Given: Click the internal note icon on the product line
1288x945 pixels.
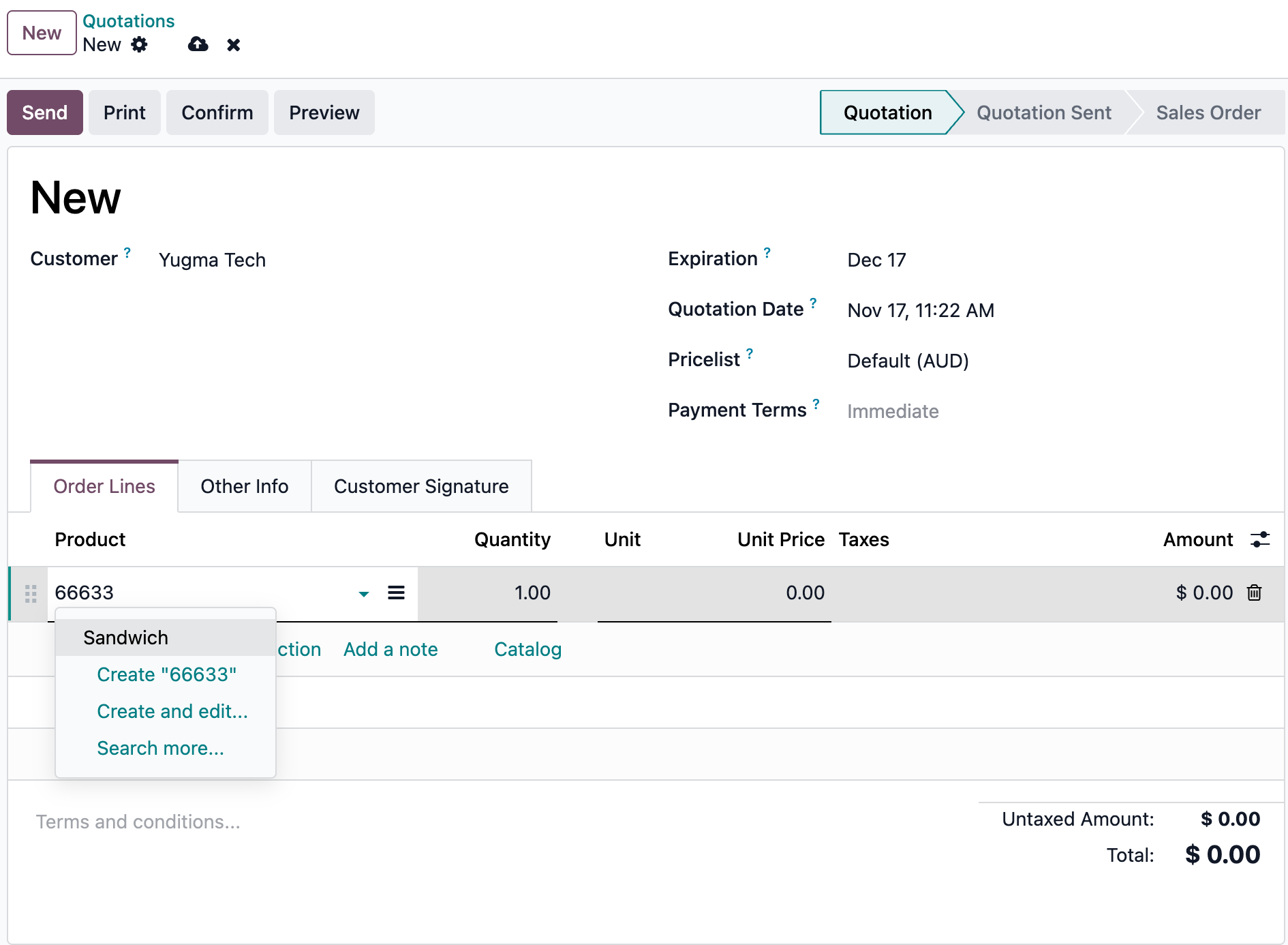Looking at the screenshot, I should [x=396, y=593].
